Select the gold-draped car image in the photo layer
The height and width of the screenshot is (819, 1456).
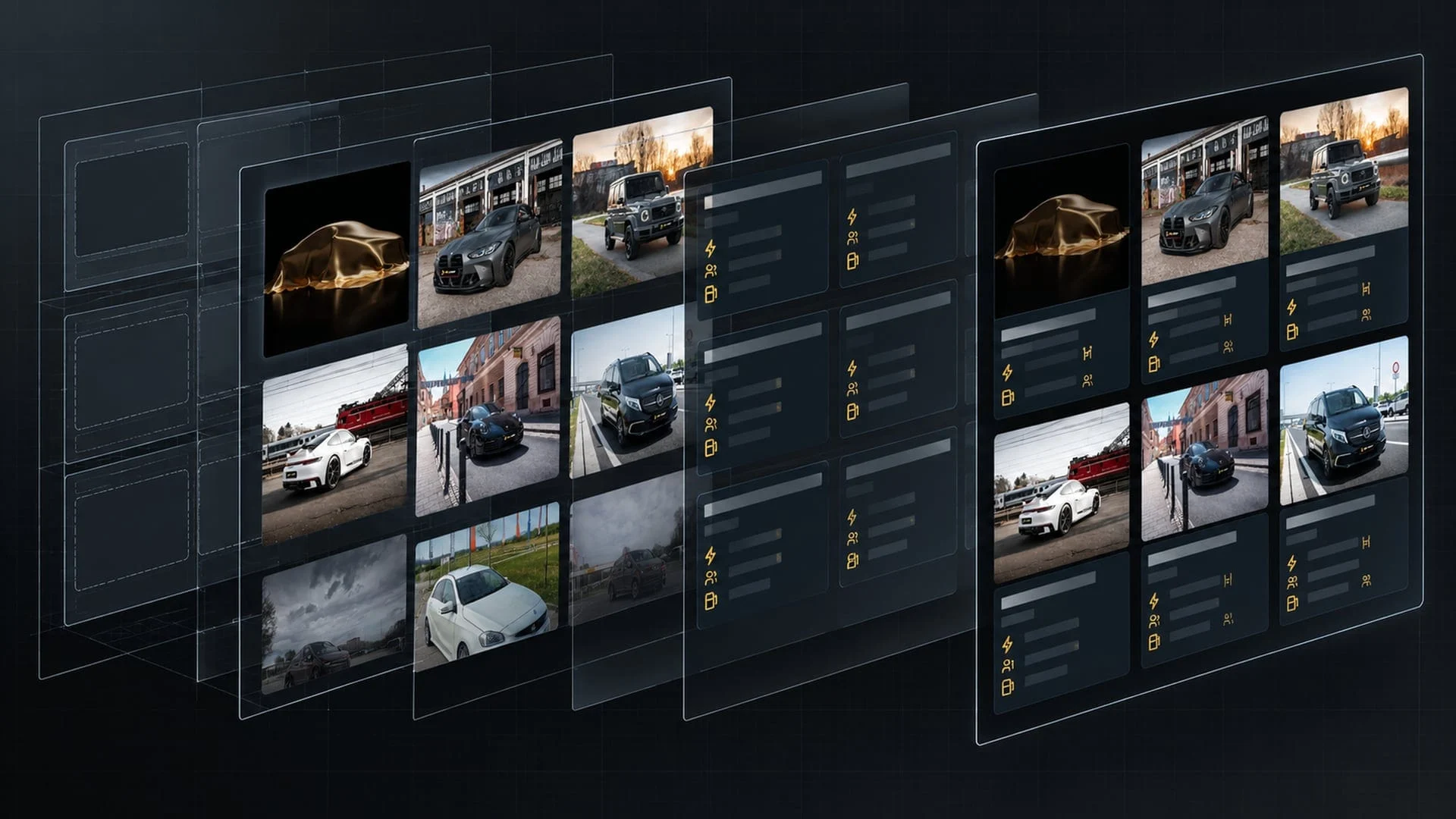click(x=337, y=259)
